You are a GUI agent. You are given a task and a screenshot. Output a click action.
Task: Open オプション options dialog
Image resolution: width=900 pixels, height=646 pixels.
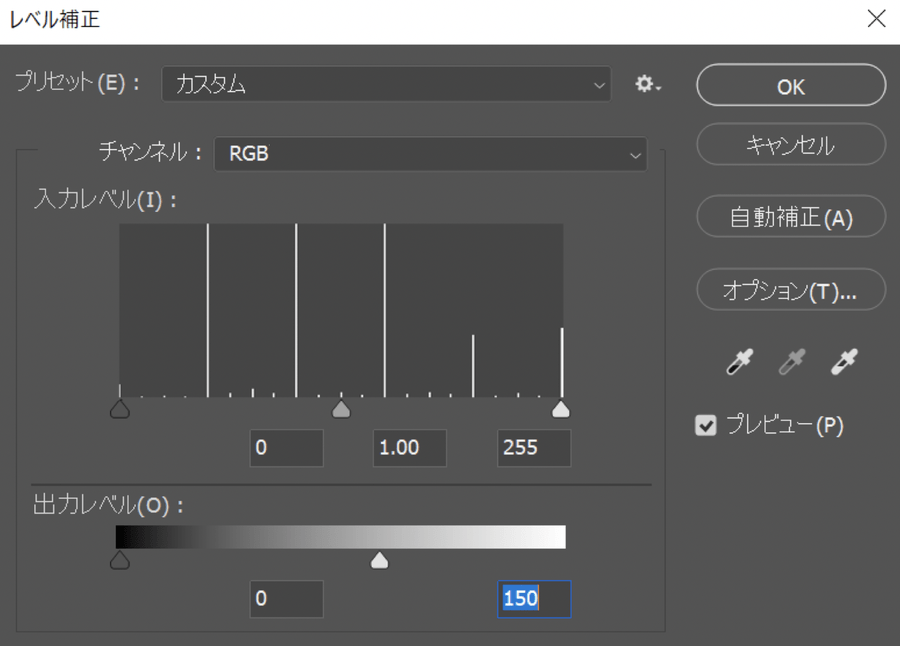(x=790, y=290)
